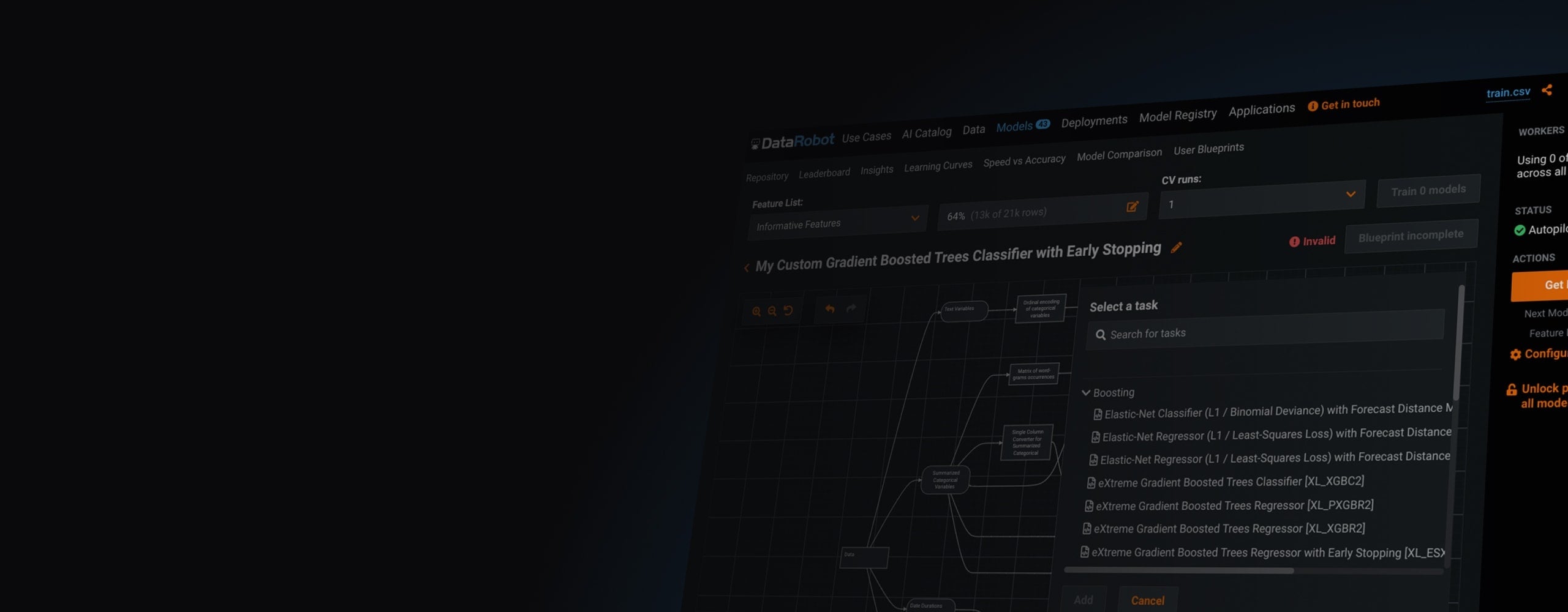Open the Insights tab
This screenshot has width=1568, height=612.
(876, 170)
